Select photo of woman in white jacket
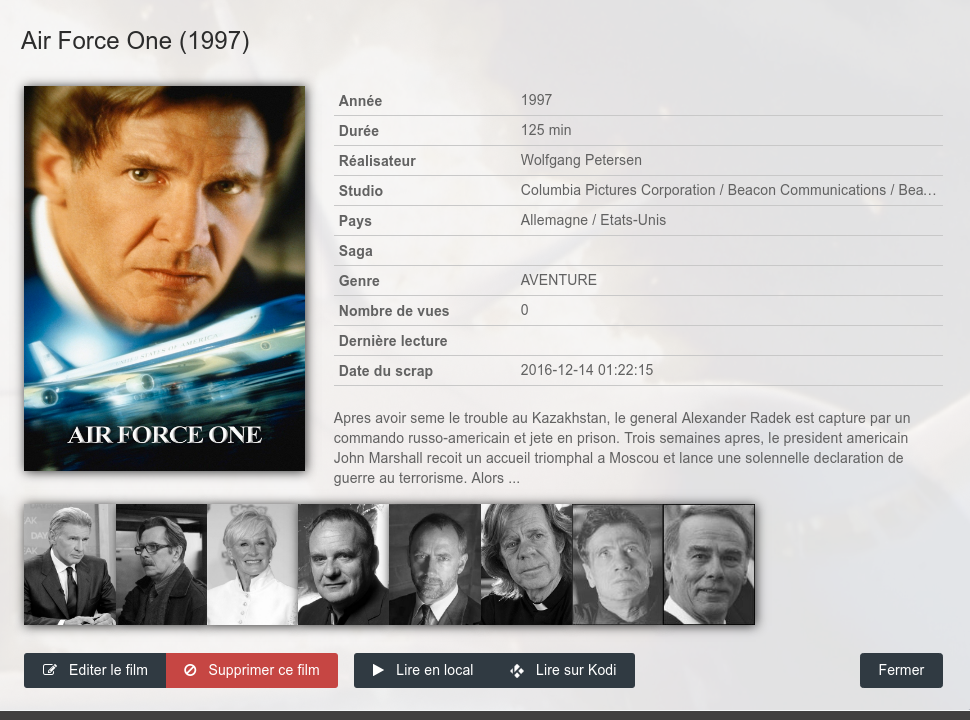Screen dimensions: 970x720 tap(252, 564)
